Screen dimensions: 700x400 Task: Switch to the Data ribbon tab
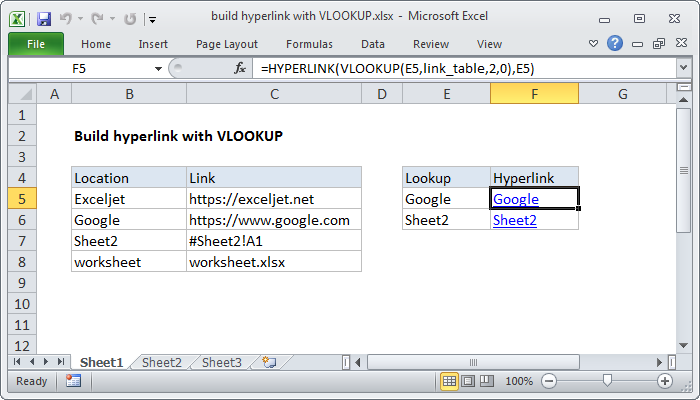(x=373, y=44)
